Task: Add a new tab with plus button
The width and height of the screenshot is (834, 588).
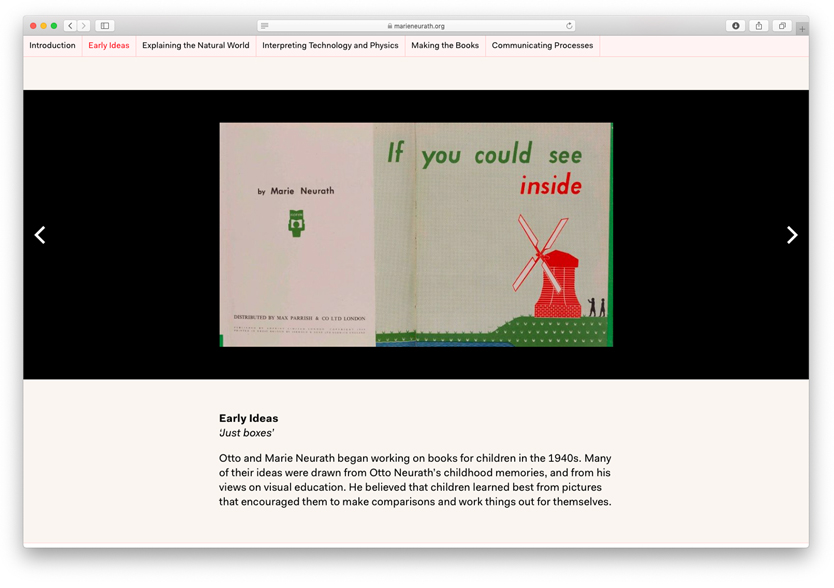Action: [x=802, y=29]
